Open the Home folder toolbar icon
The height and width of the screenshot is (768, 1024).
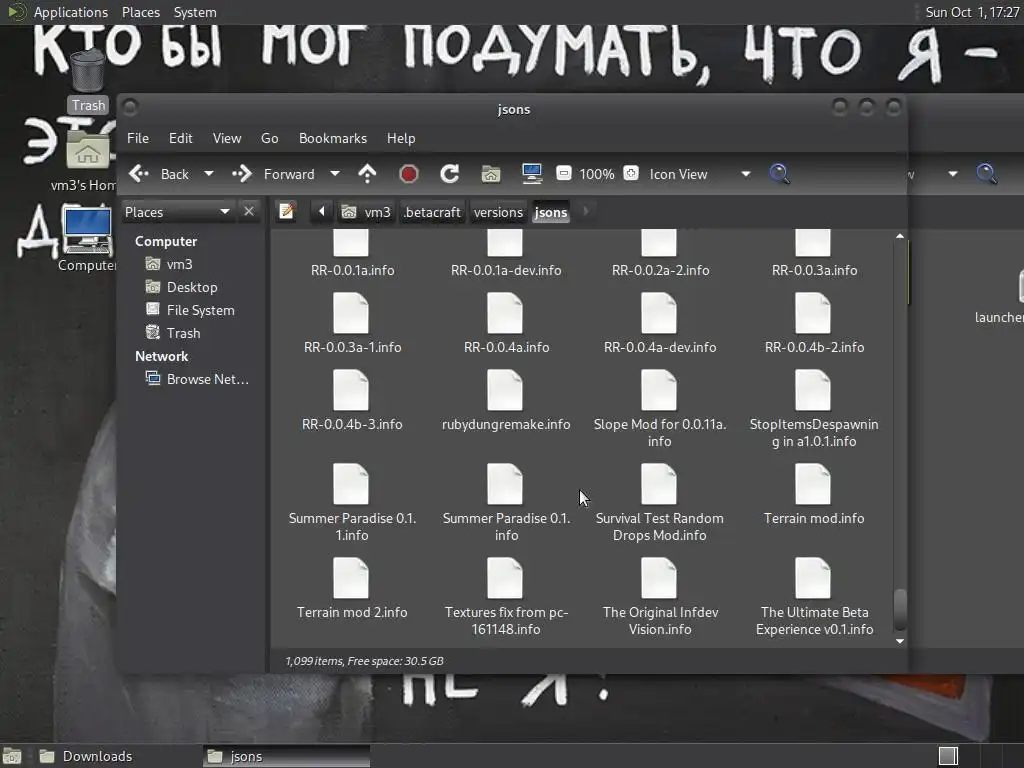point(490,174)
